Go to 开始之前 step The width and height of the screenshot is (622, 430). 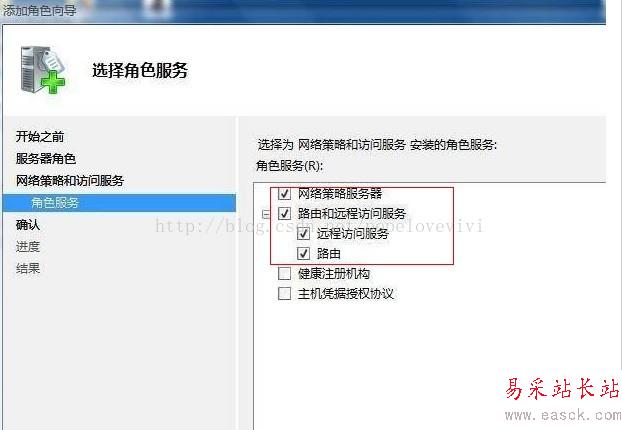click(x=40, y=137)
